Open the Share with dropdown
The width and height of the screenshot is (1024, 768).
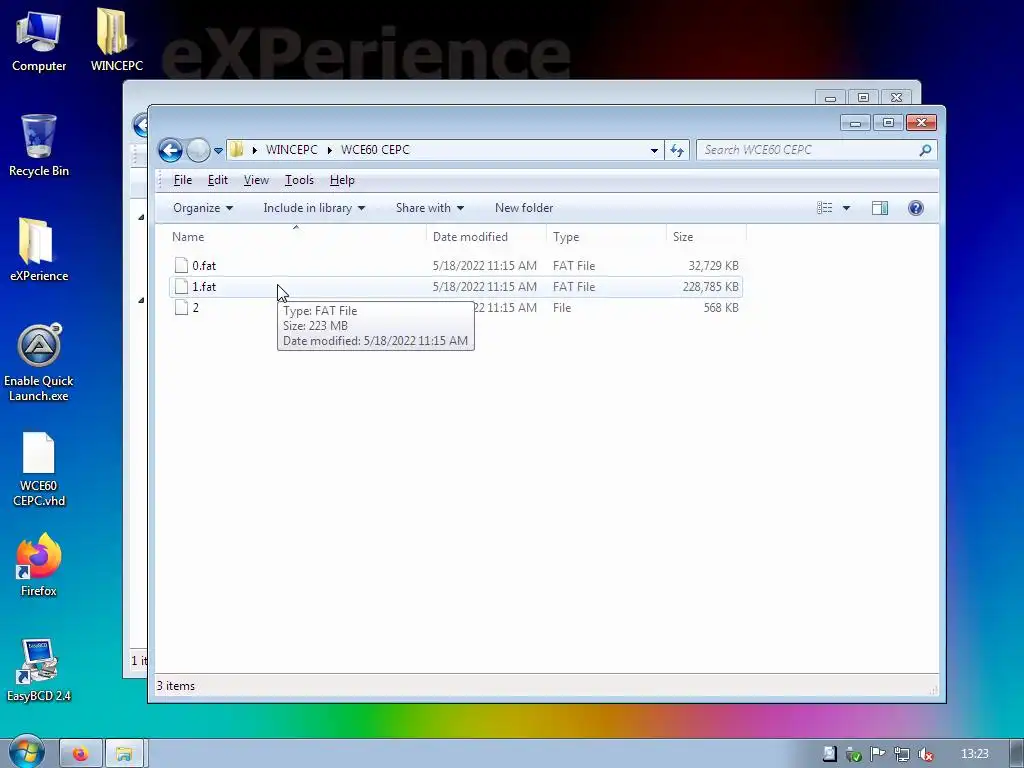(430, 208)
